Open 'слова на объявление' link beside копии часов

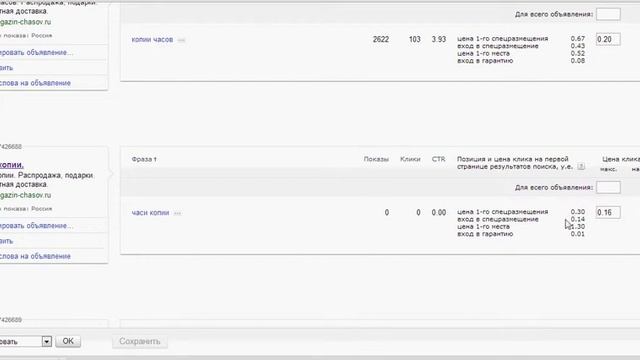click(x=35, y=83)
